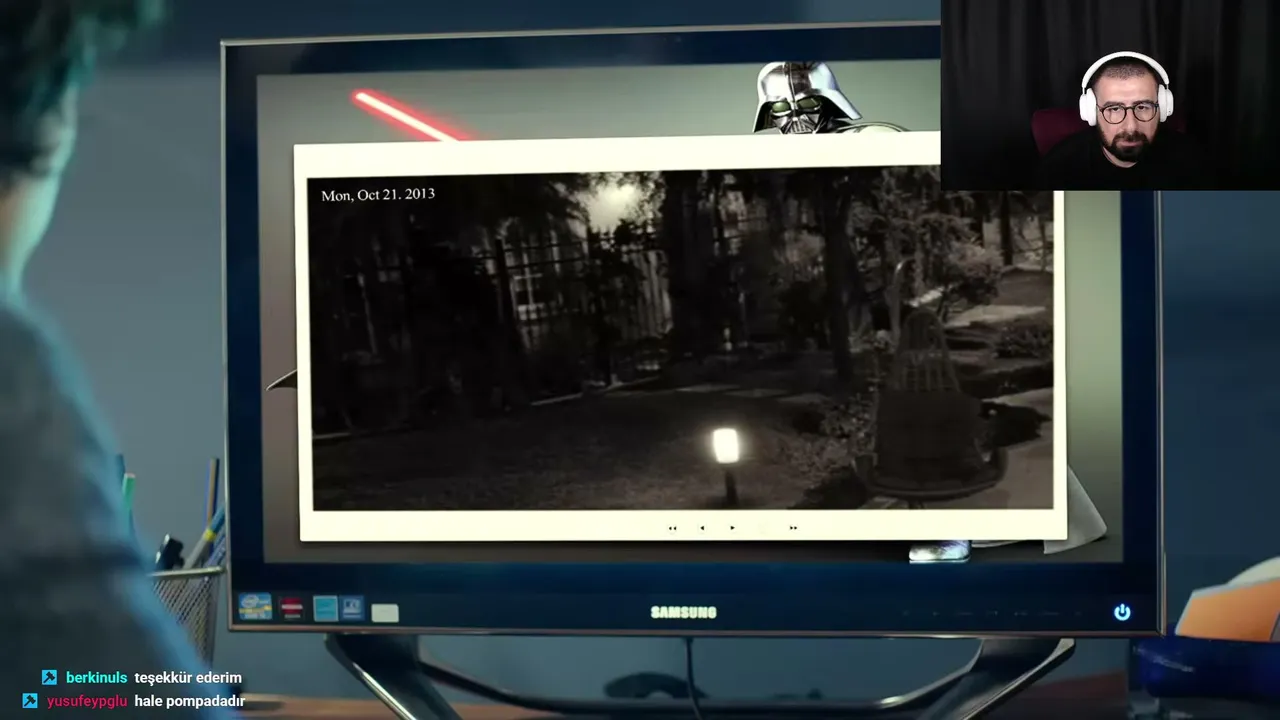Go back one photo with single left arrow

coord(702,528)
